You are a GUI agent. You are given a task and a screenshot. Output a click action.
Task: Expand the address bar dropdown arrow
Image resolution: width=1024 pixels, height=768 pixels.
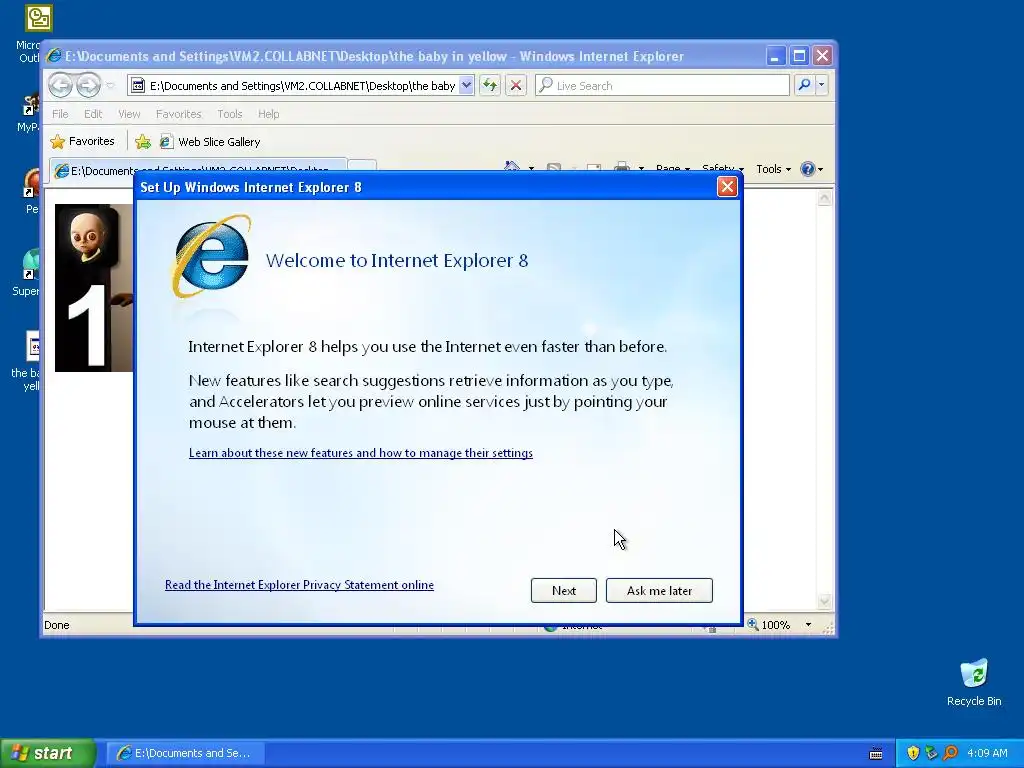466,85
